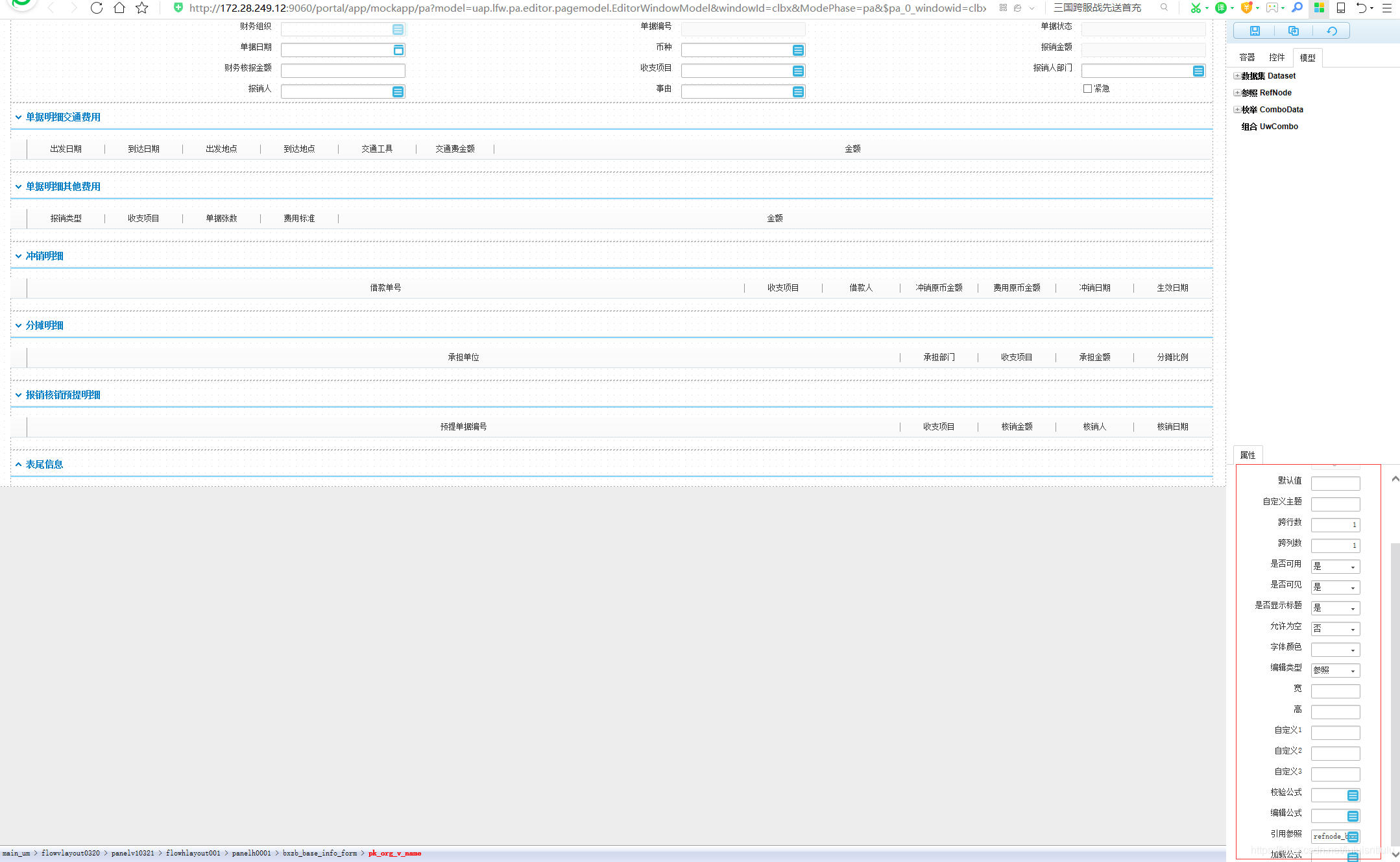Viewport: 1400px width, 862px height.
Task: Open the green translate extension icon
Action: click(x=1220, y=8)
